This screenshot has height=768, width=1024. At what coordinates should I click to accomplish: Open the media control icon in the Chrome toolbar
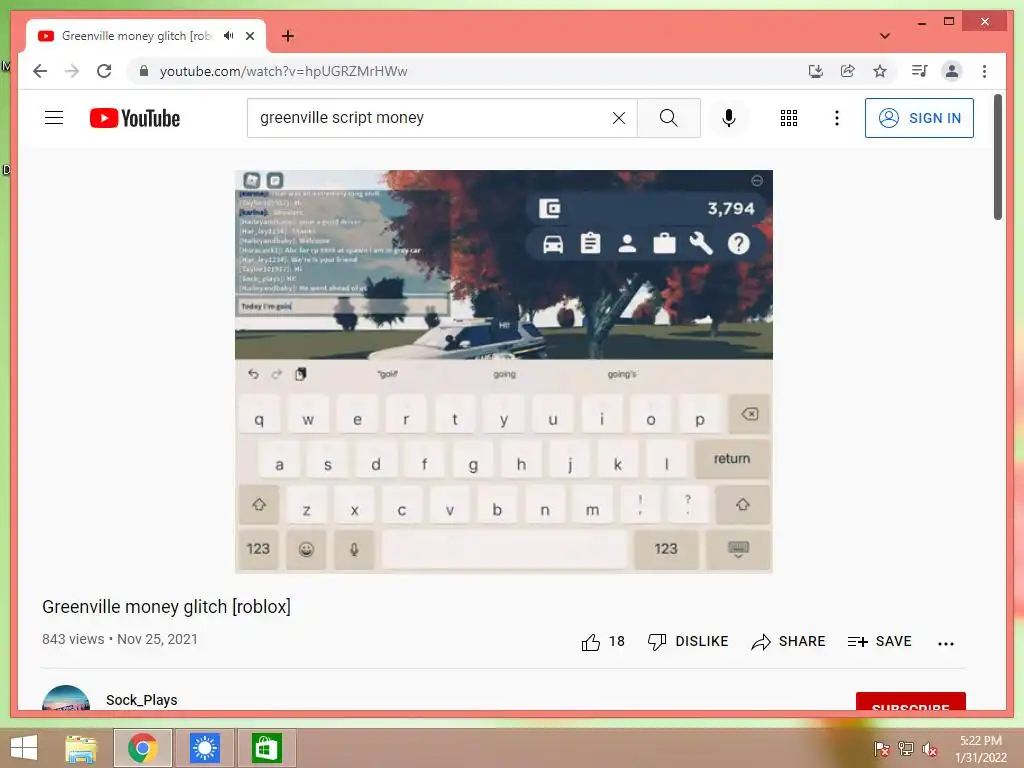[920, 71]
